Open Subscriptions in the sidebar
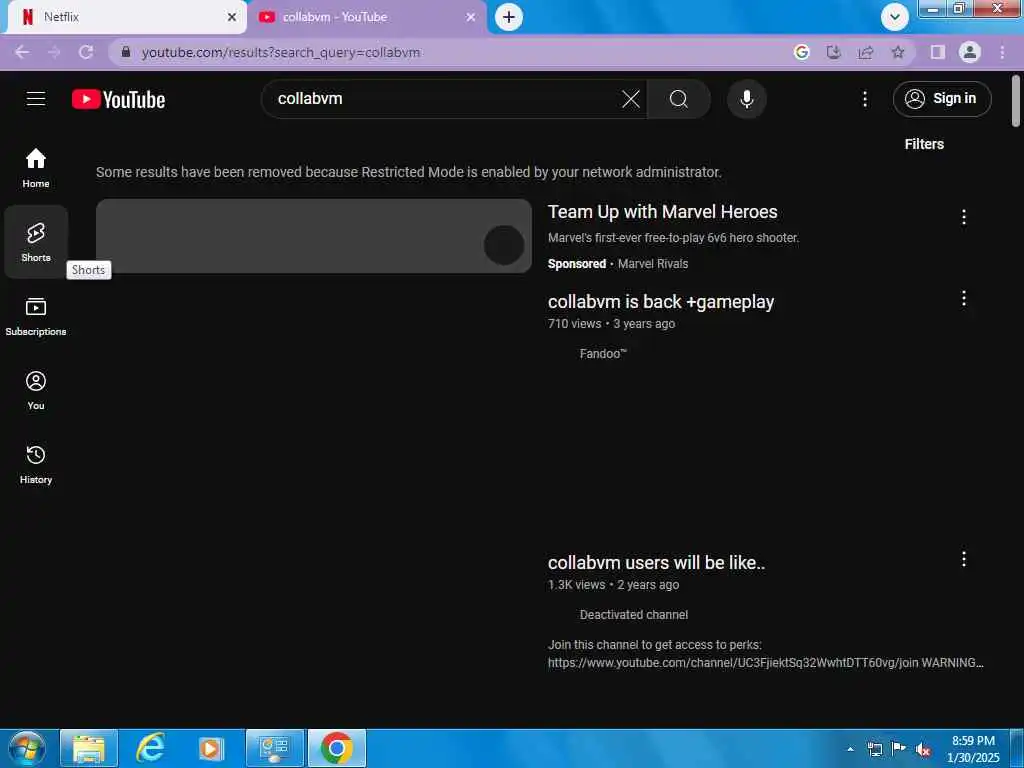 pyautogui.click(x=36, y=316)
